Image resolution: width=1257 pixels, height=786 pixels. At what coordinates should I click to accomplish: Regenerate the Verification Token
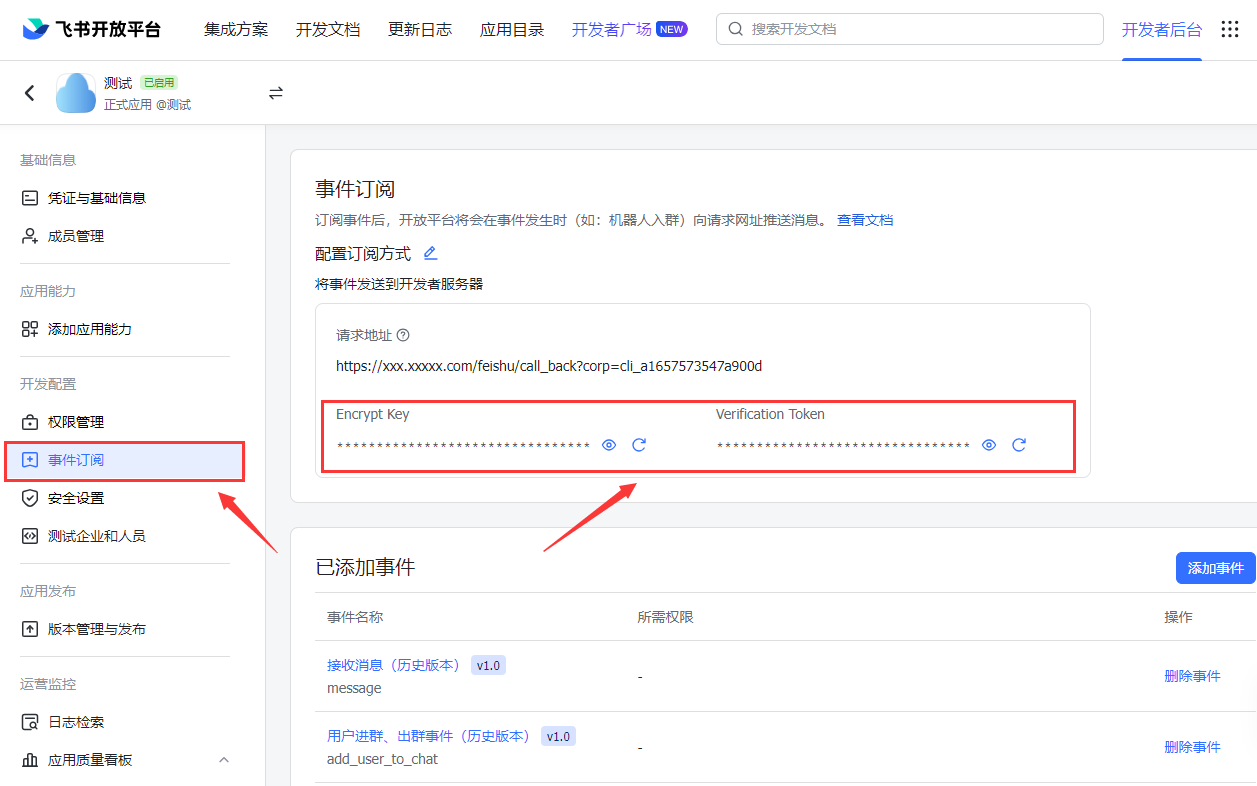[x=1019, y=445]
